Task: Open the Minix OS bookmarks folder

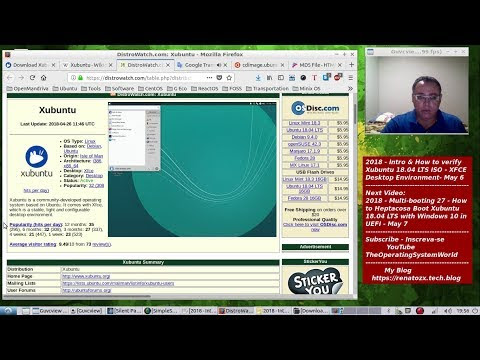Action: (306, 89)
